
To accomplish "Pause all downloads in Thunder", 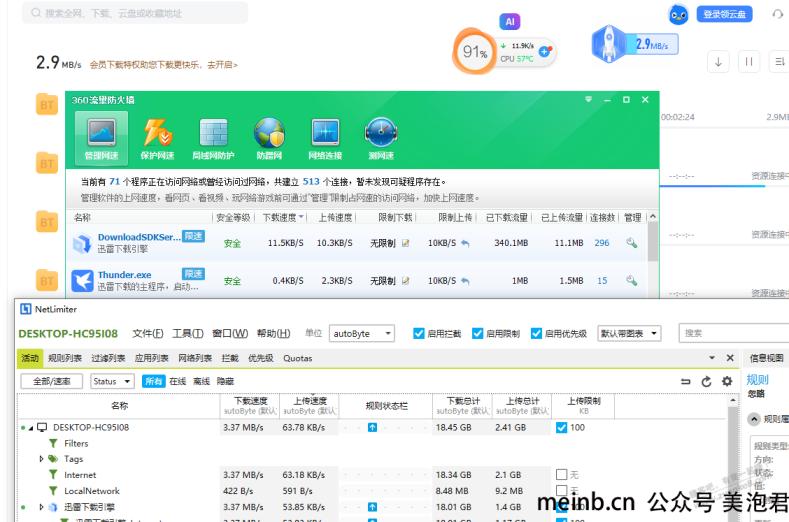I will (749, 62).
